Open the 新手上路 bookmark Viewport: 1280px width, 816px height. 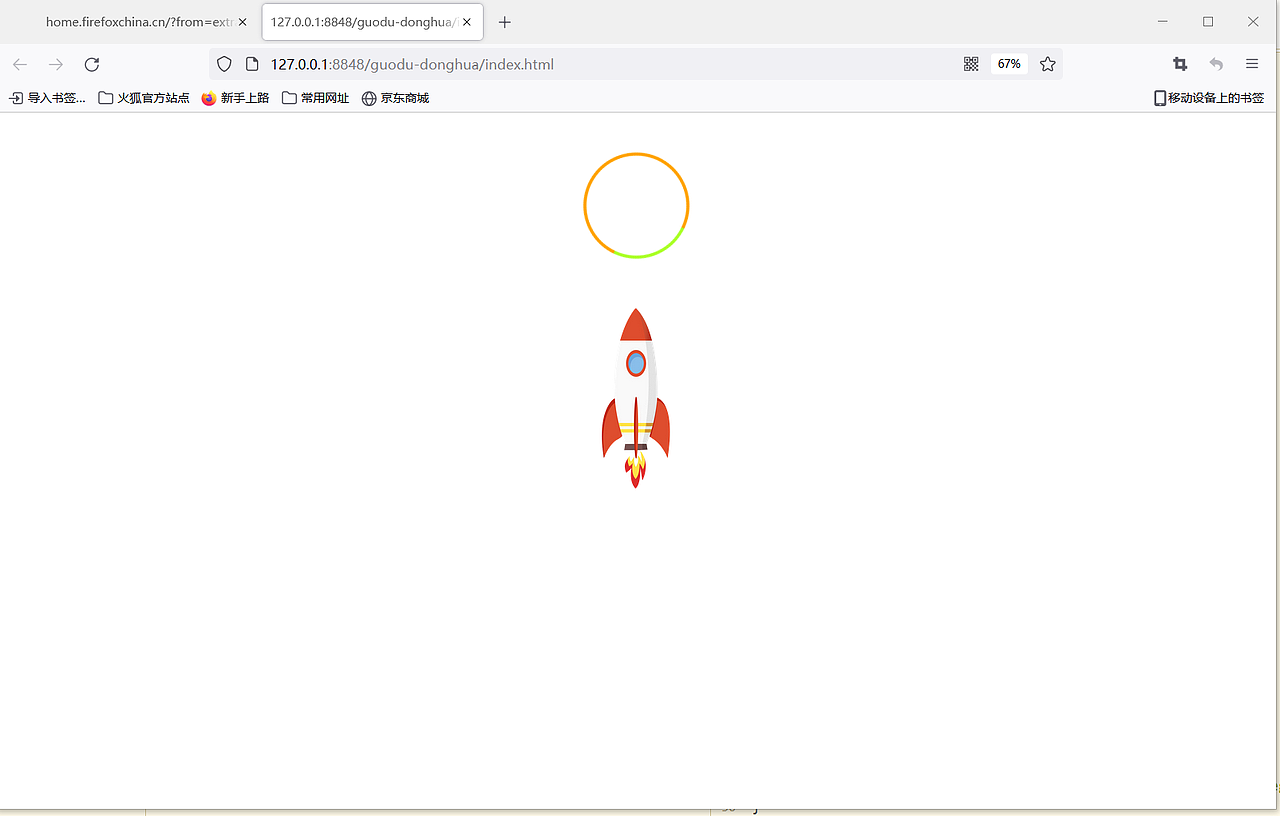pos(235,98)
